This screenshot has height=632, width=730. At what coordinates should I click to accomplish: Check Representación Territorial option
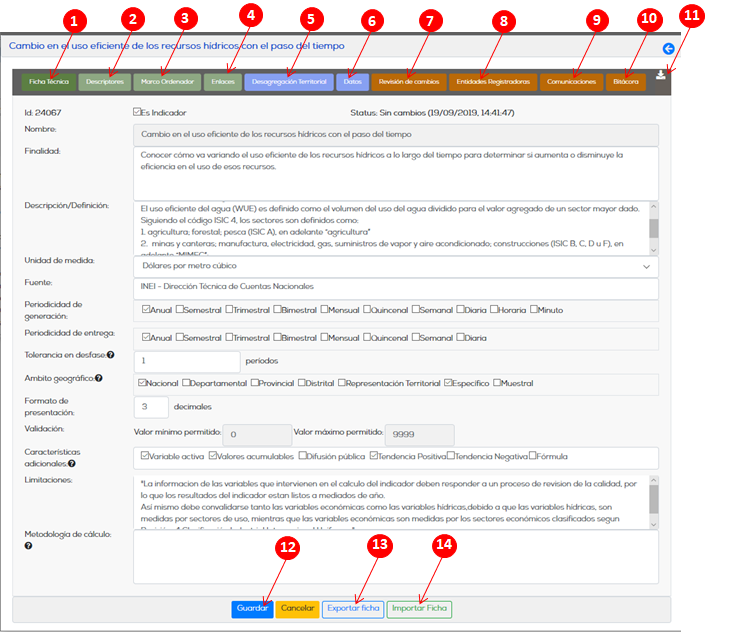pos(342,383)
